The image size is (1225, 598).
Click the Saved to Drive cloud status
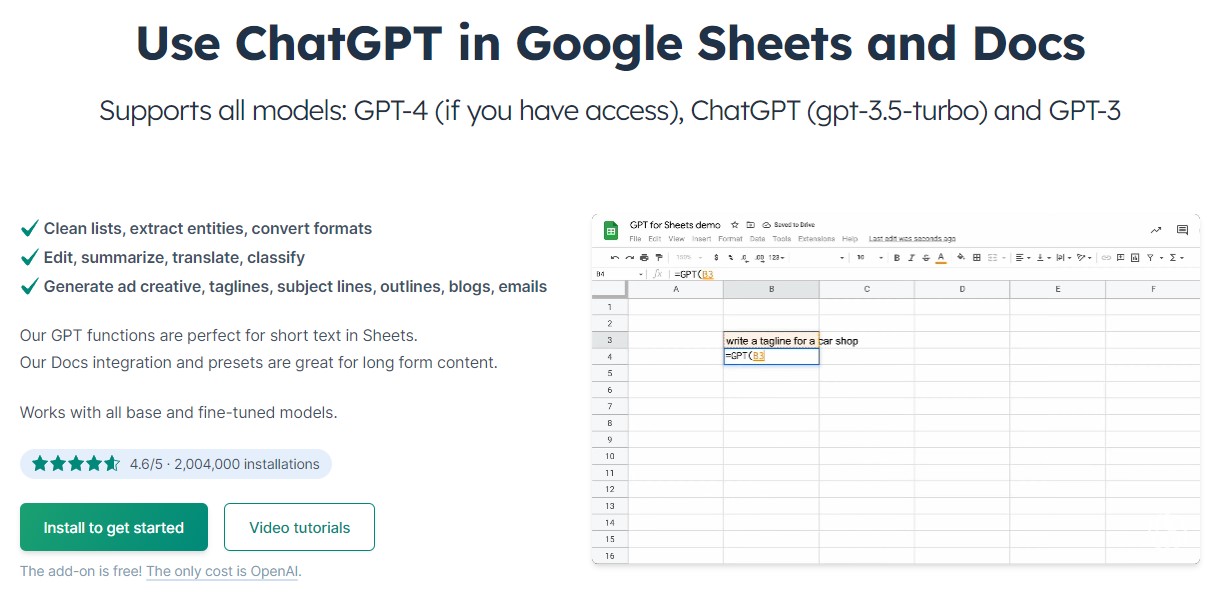(x=789, y=225)
